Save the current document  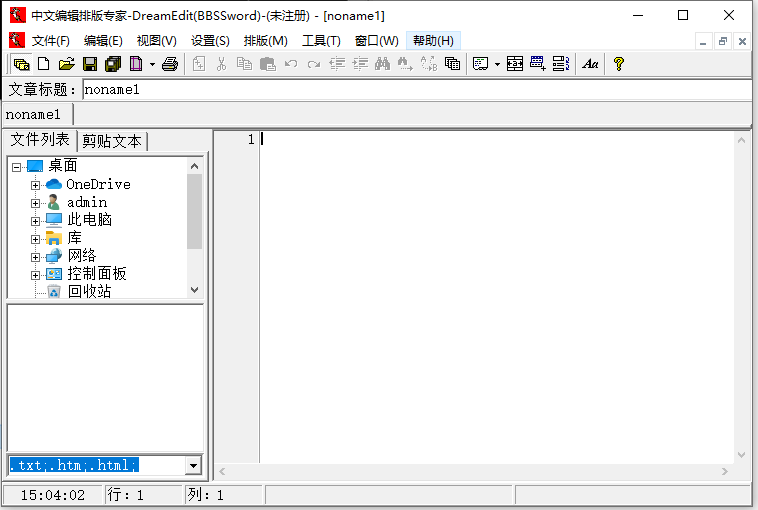90,64
